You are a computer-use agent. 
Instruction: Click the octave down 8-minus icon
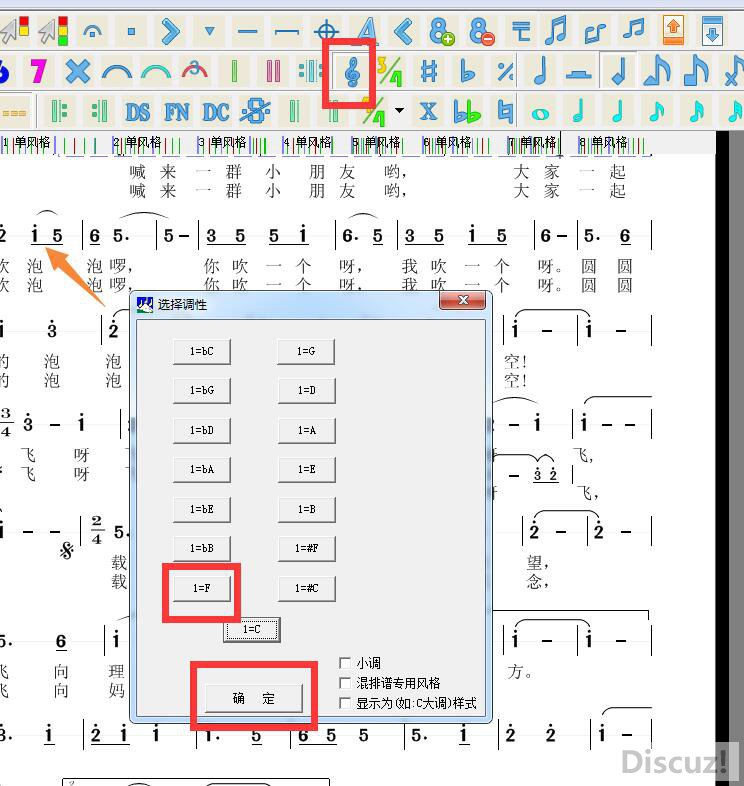(482, 31)
